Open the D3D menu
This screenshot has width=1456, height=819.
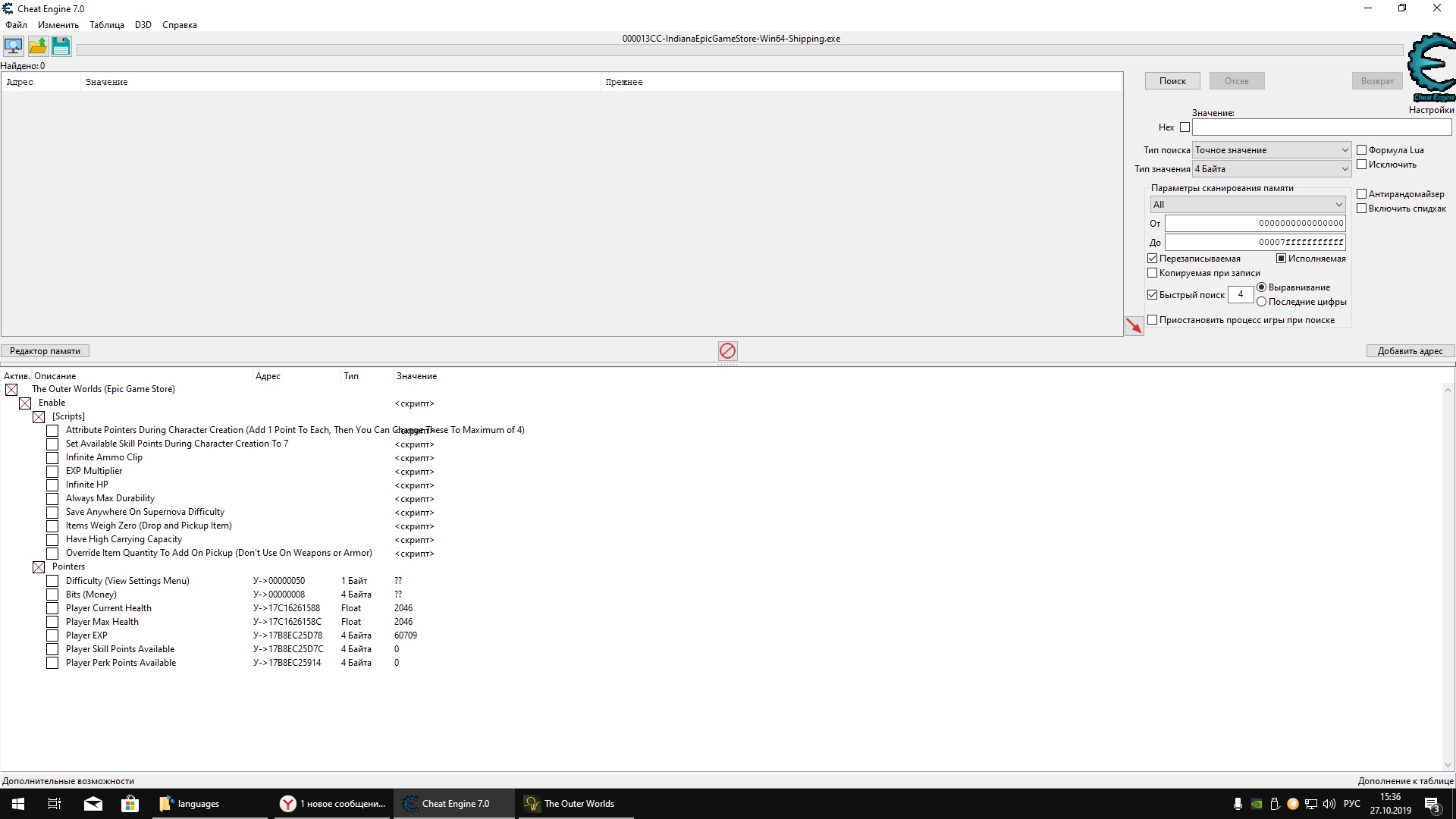(x=143, y=25)
